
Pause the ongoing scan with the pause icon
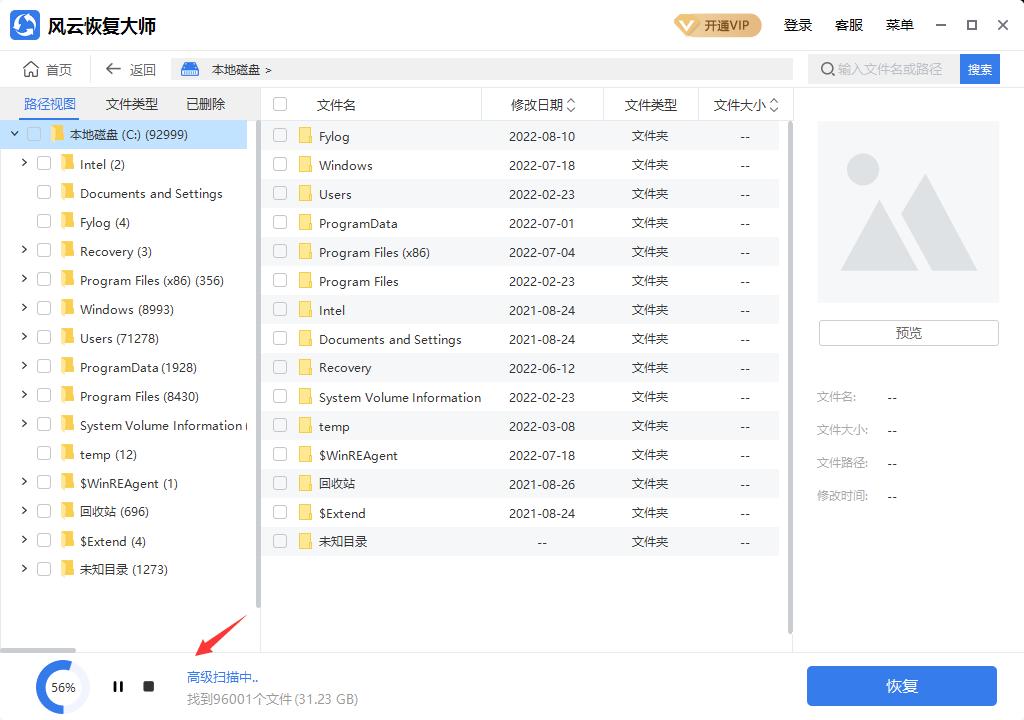[117, 686]
